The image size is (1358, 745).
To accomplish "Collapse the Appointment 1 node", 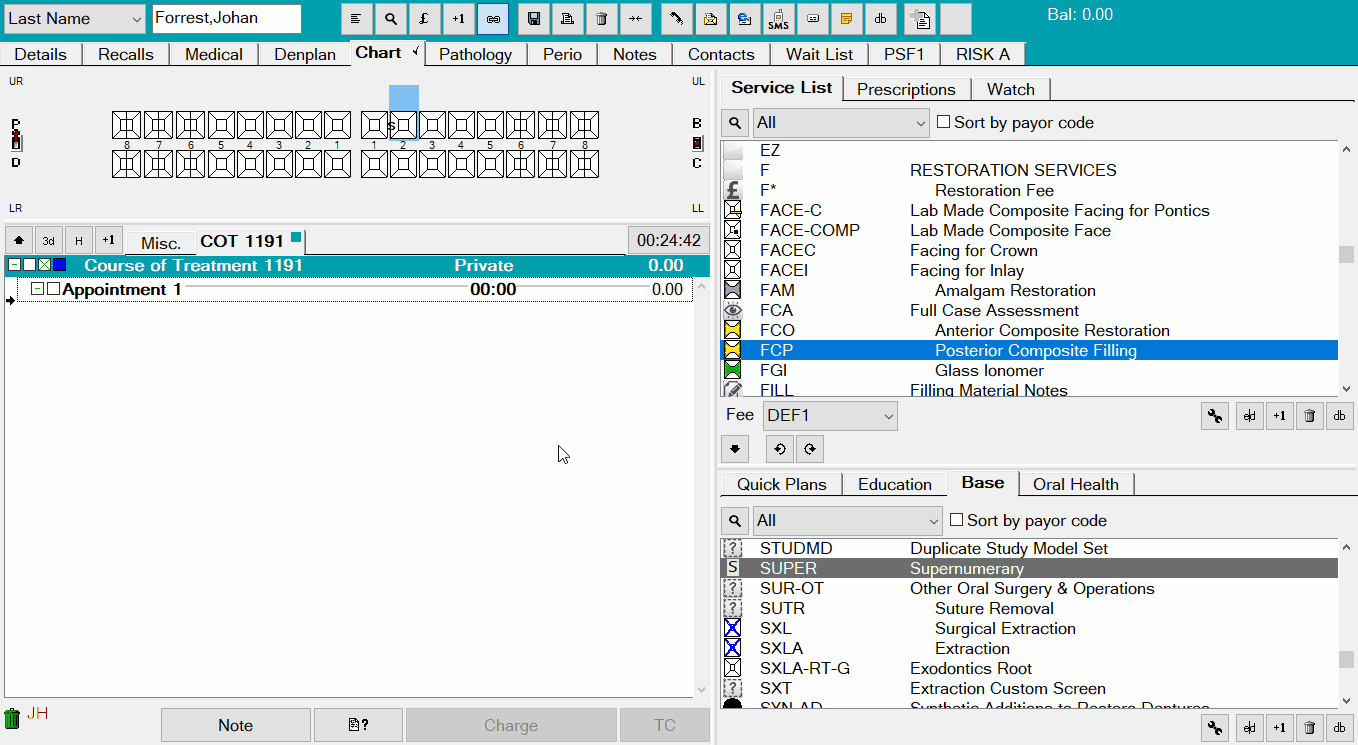I will point(37,289).
